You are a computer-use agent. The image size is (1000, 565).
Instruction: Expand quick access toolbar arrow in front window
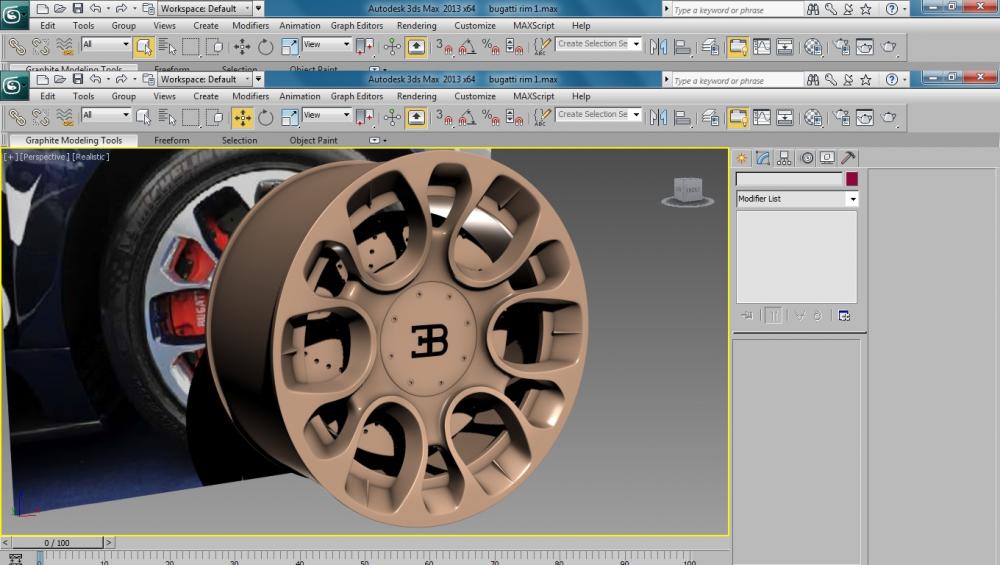[x=258, y=79]
